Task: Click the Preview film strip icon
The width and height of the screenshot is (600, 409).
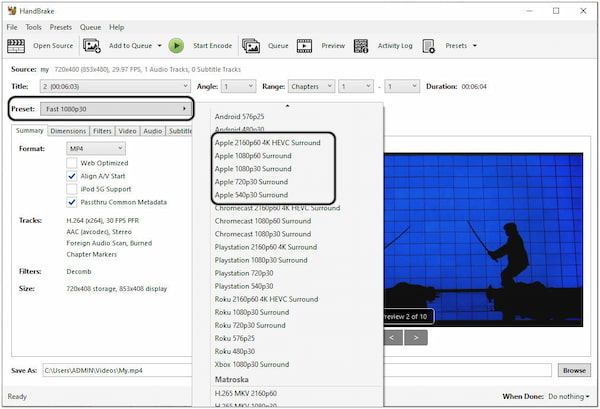Action: [x=304, y=45]
